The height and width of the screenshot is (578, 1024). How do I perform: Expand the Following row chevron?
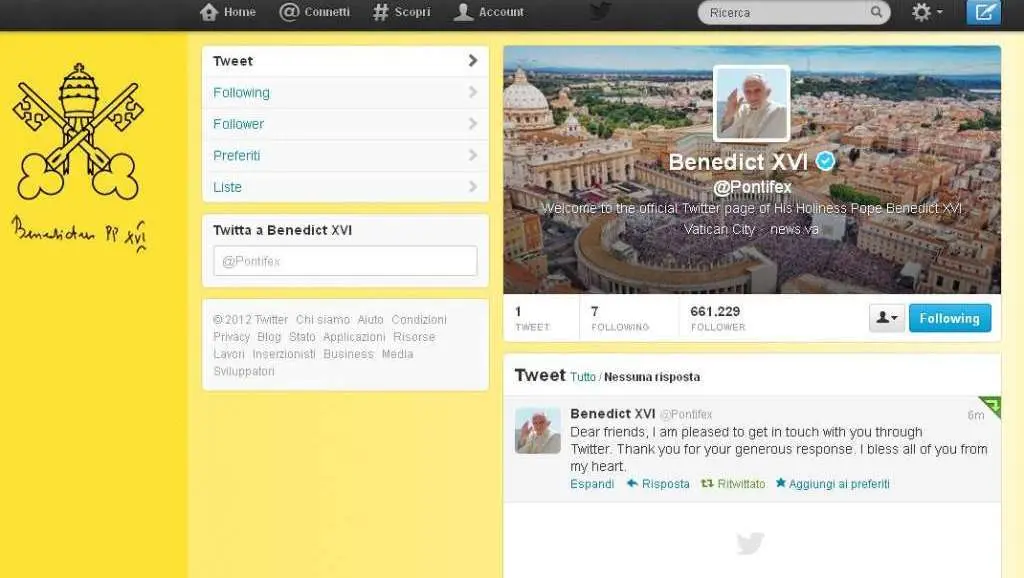[473, 92]
